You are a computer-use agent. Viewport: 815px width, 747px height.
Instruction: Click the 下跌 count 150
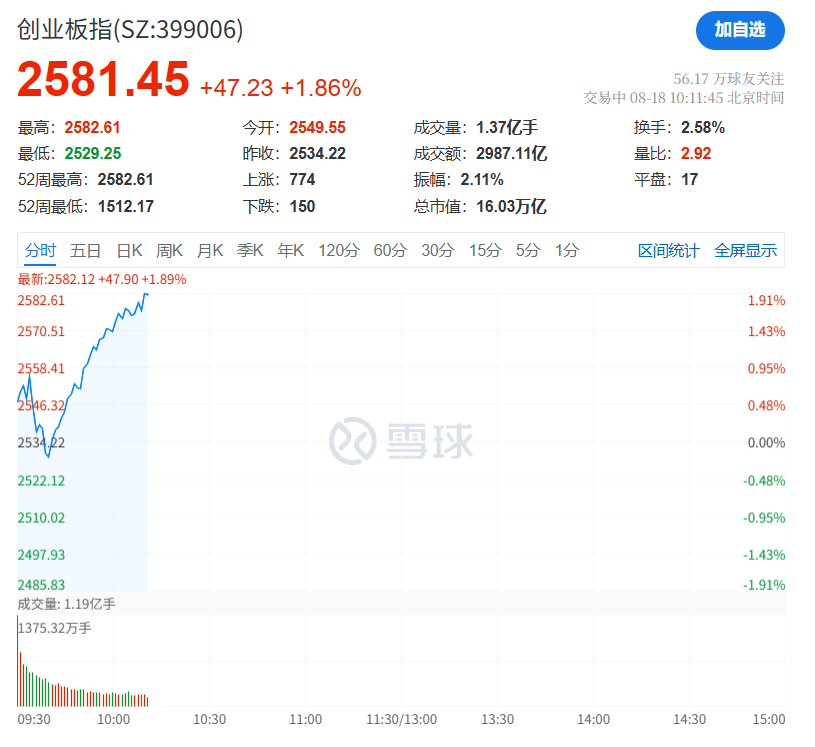tap(302, 206)
